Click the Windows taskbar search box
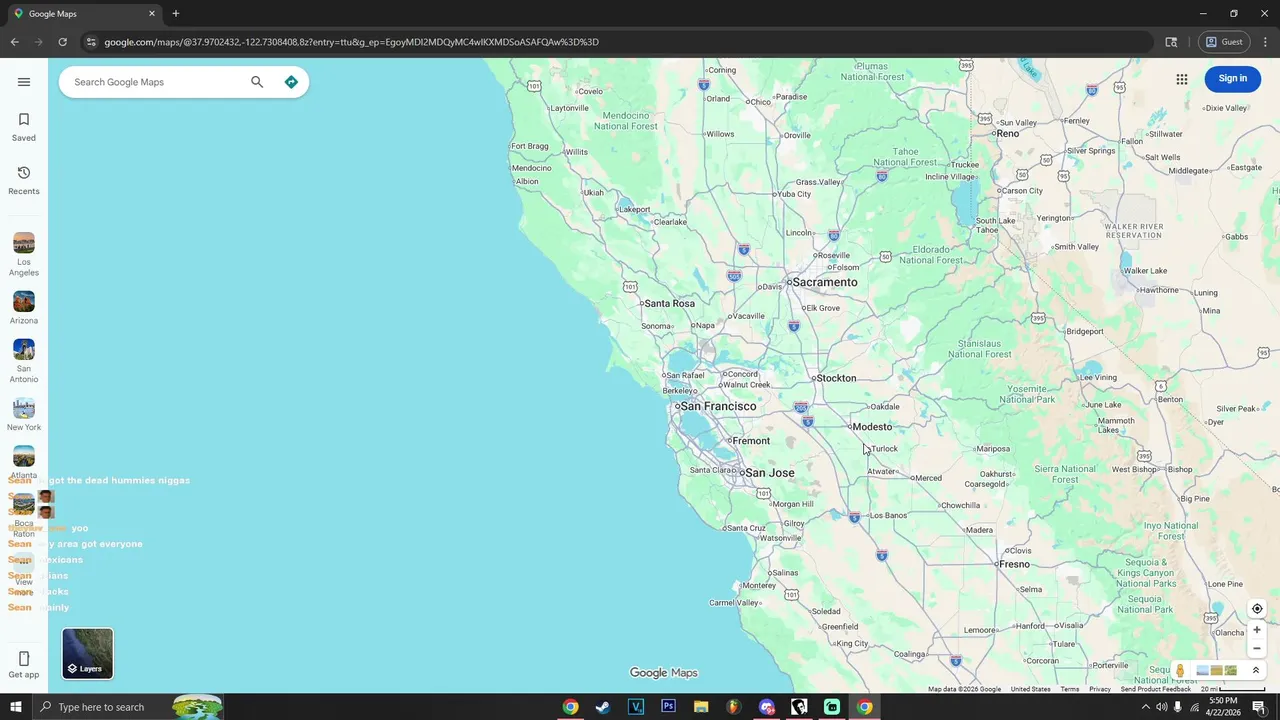 click(x=128, y=707)
